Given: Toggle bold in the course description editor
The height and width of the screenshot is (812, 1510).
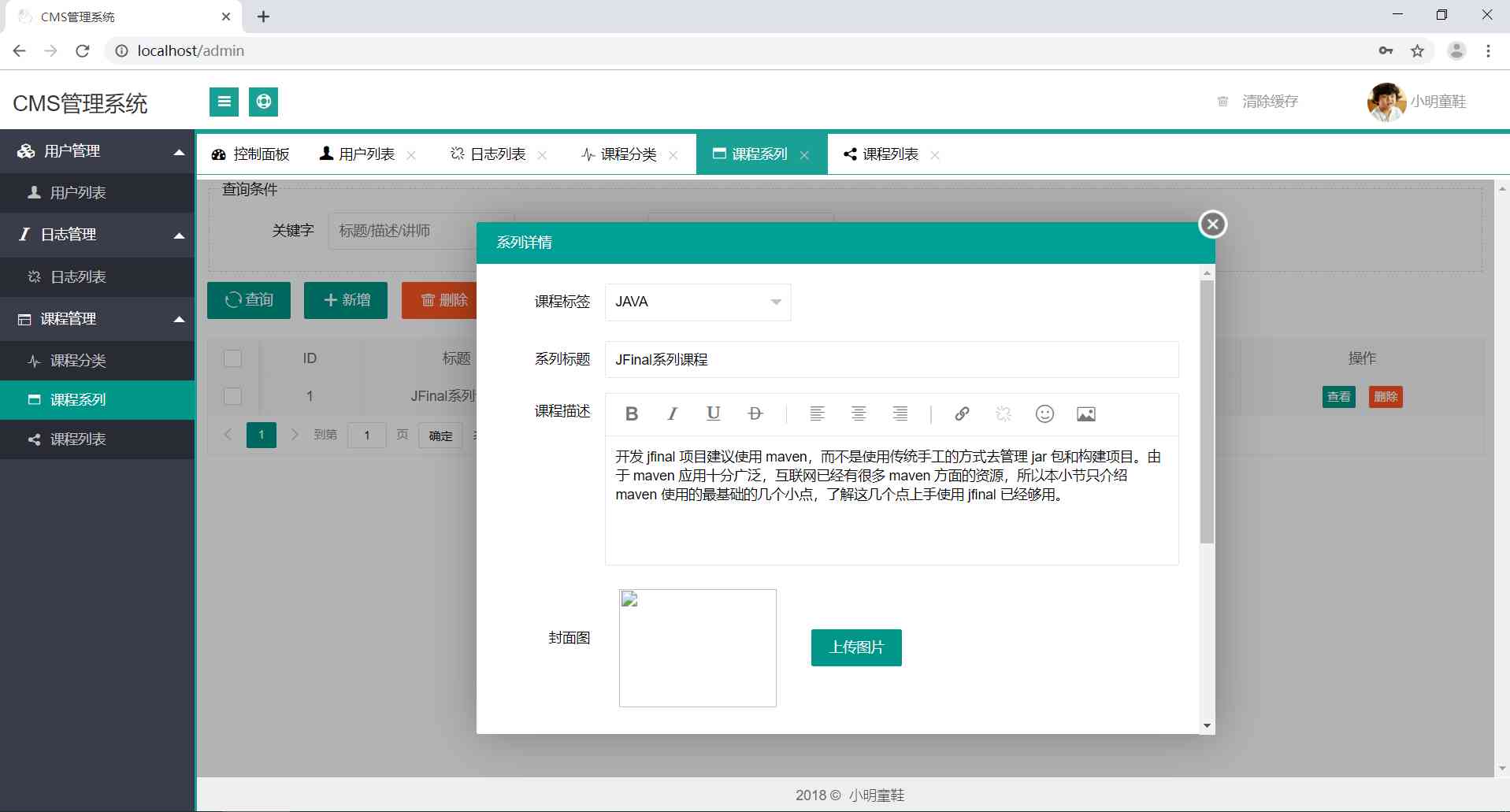Looking at the screenshot, I should tap(631, 413).
